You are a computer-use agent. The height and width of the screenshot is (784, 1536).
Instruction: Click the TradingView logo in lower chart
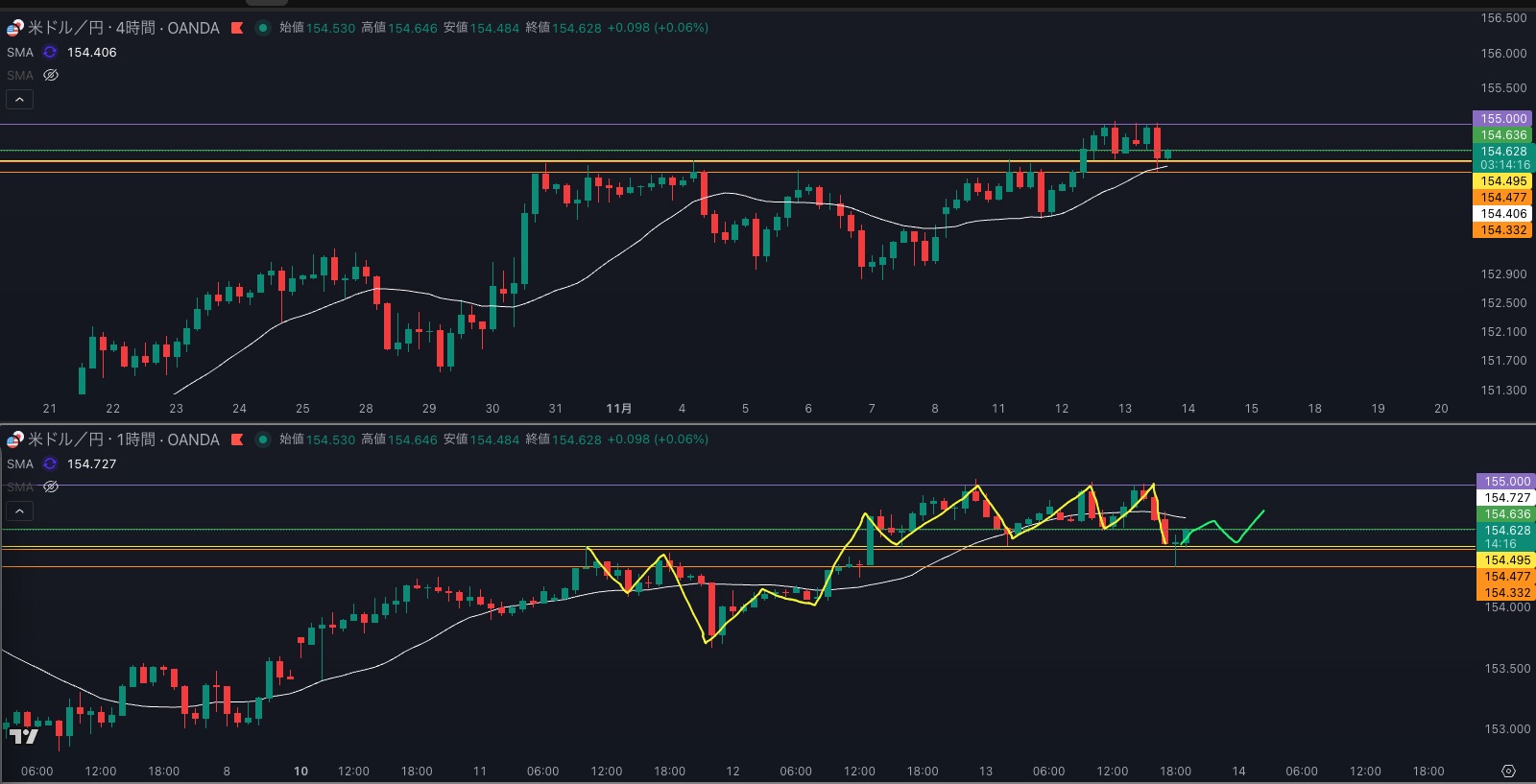click(x=24, y=736)
